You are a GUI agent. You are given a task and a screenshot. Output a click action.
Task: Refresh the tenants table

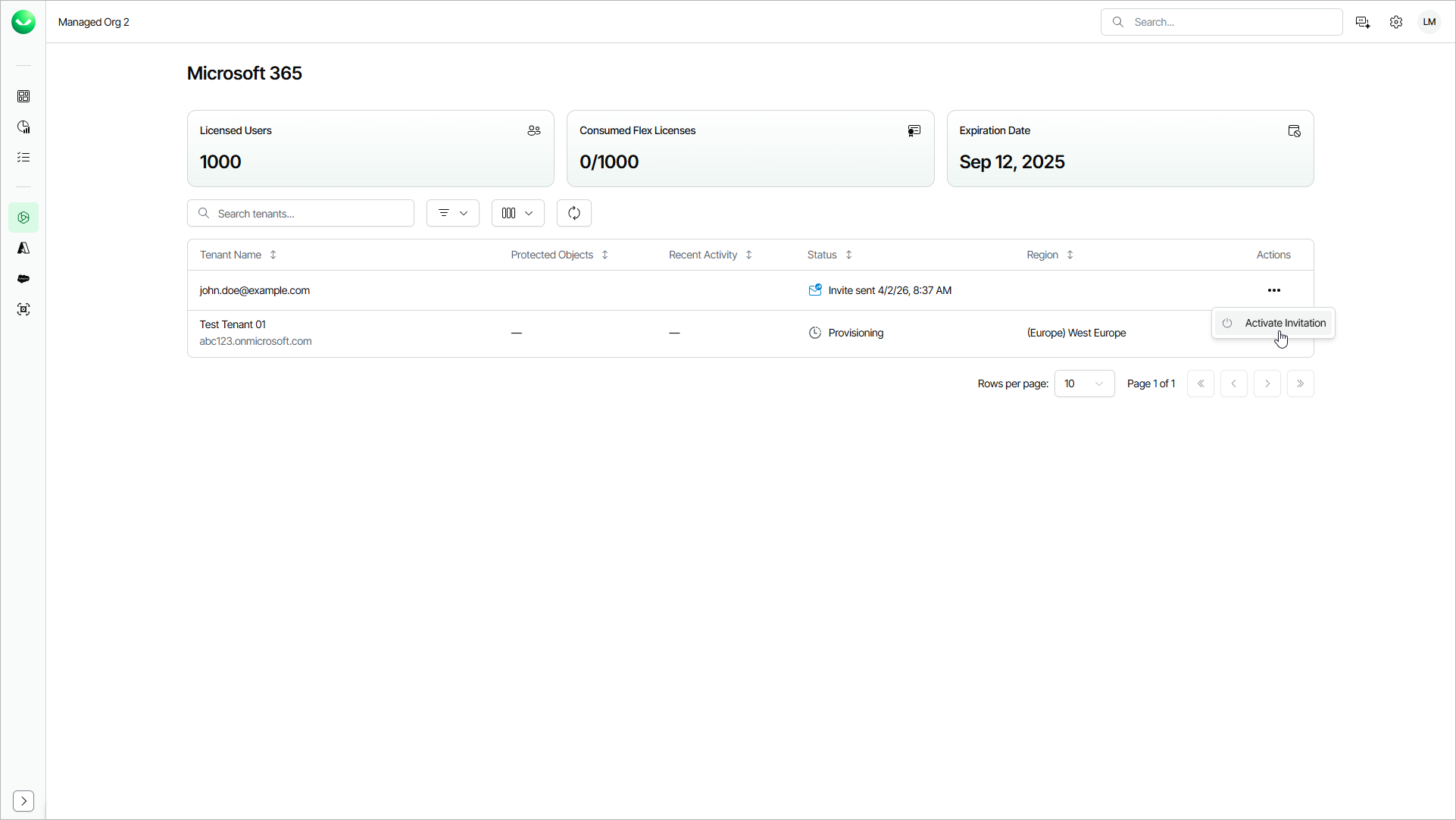[573, 213]
